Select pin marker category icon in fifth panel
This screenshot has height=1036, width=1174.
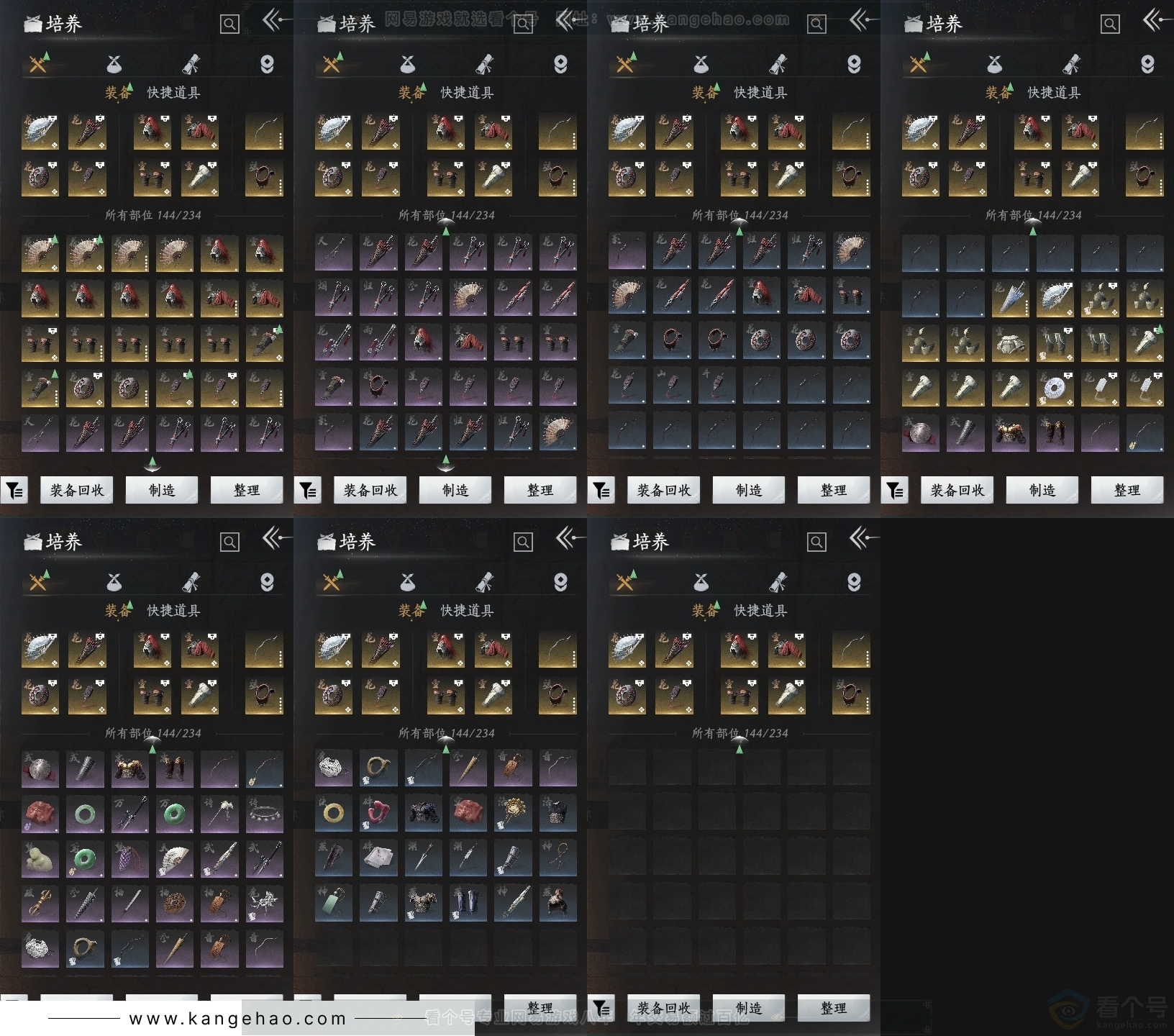click(x=267, y=583)
